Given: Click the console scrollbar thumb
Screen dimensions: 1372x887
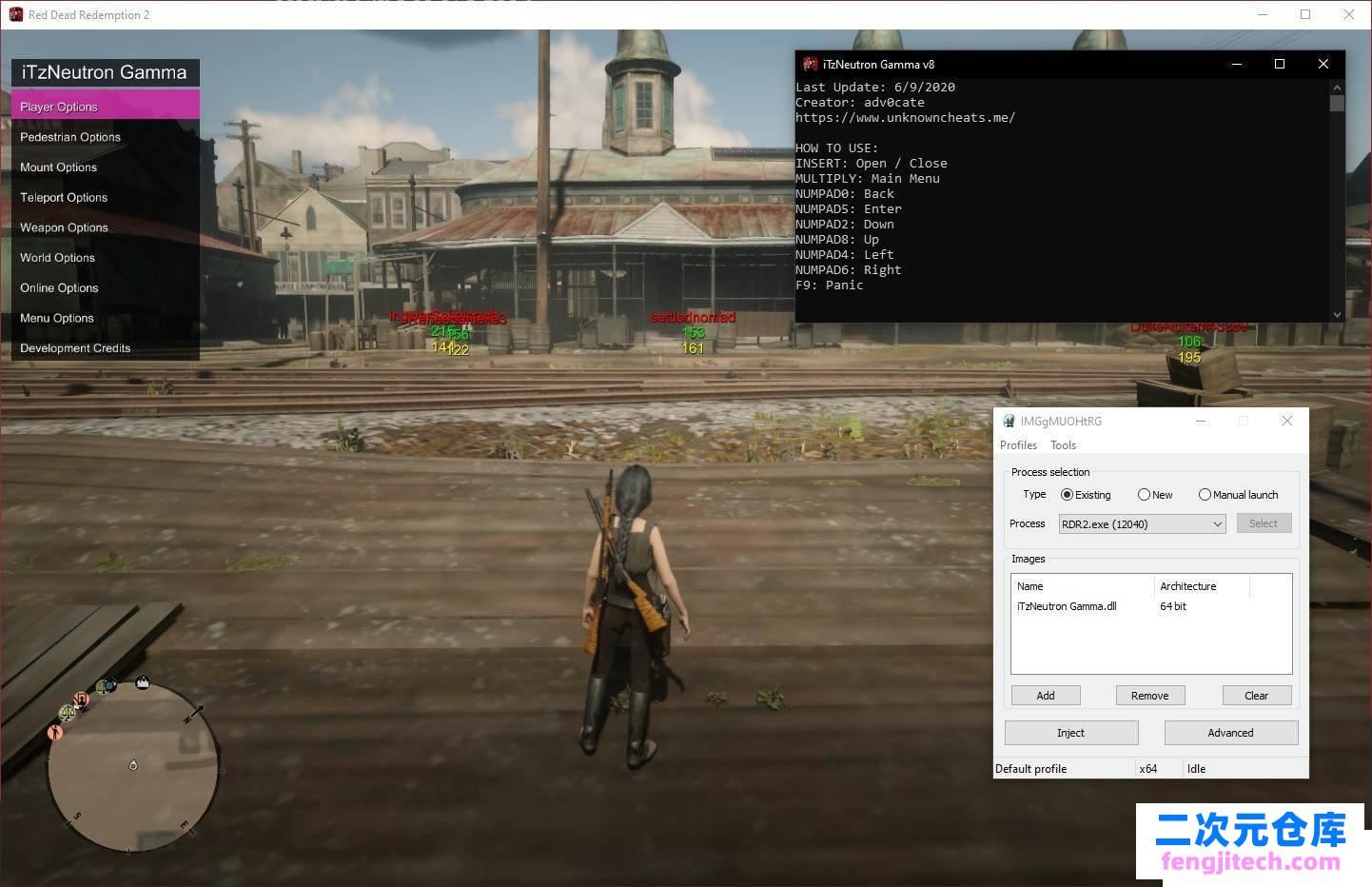Looking at the screenshot, I should [x=1337, y=103].
